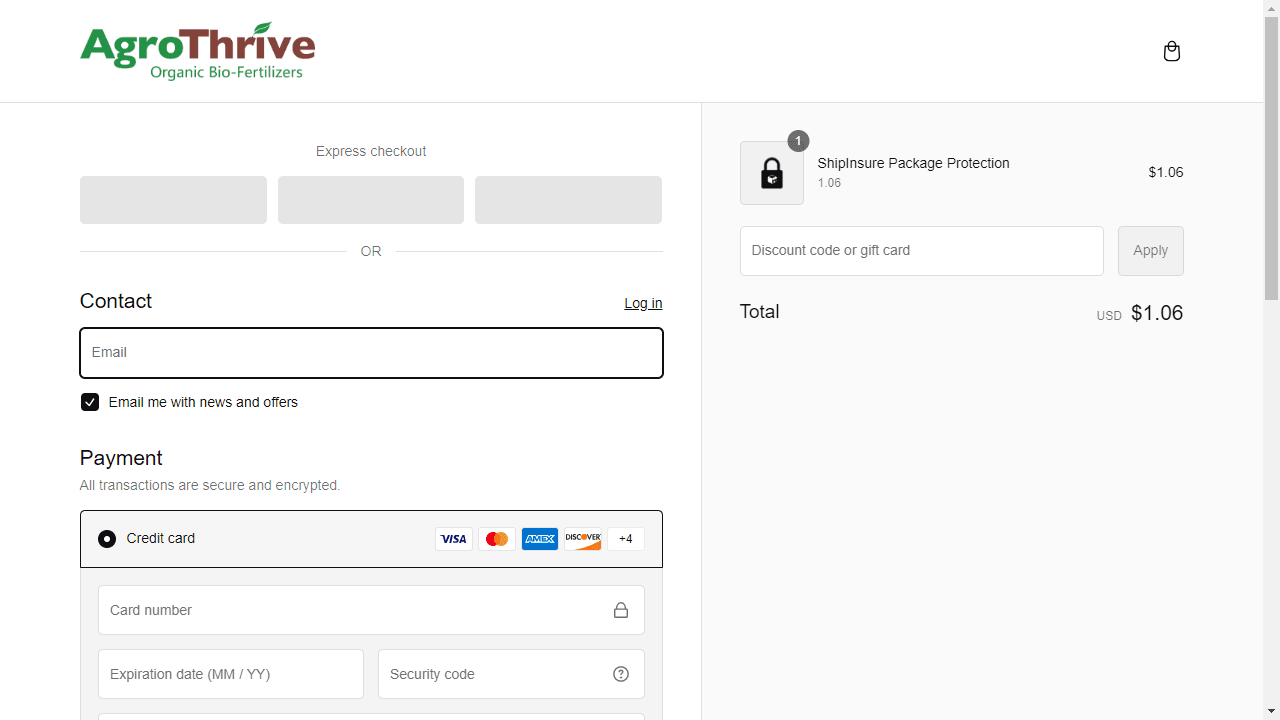The width and height of the screenshot is (1280, 720).
Task: Click the Log in link
Action: click(x=643, y=303)
